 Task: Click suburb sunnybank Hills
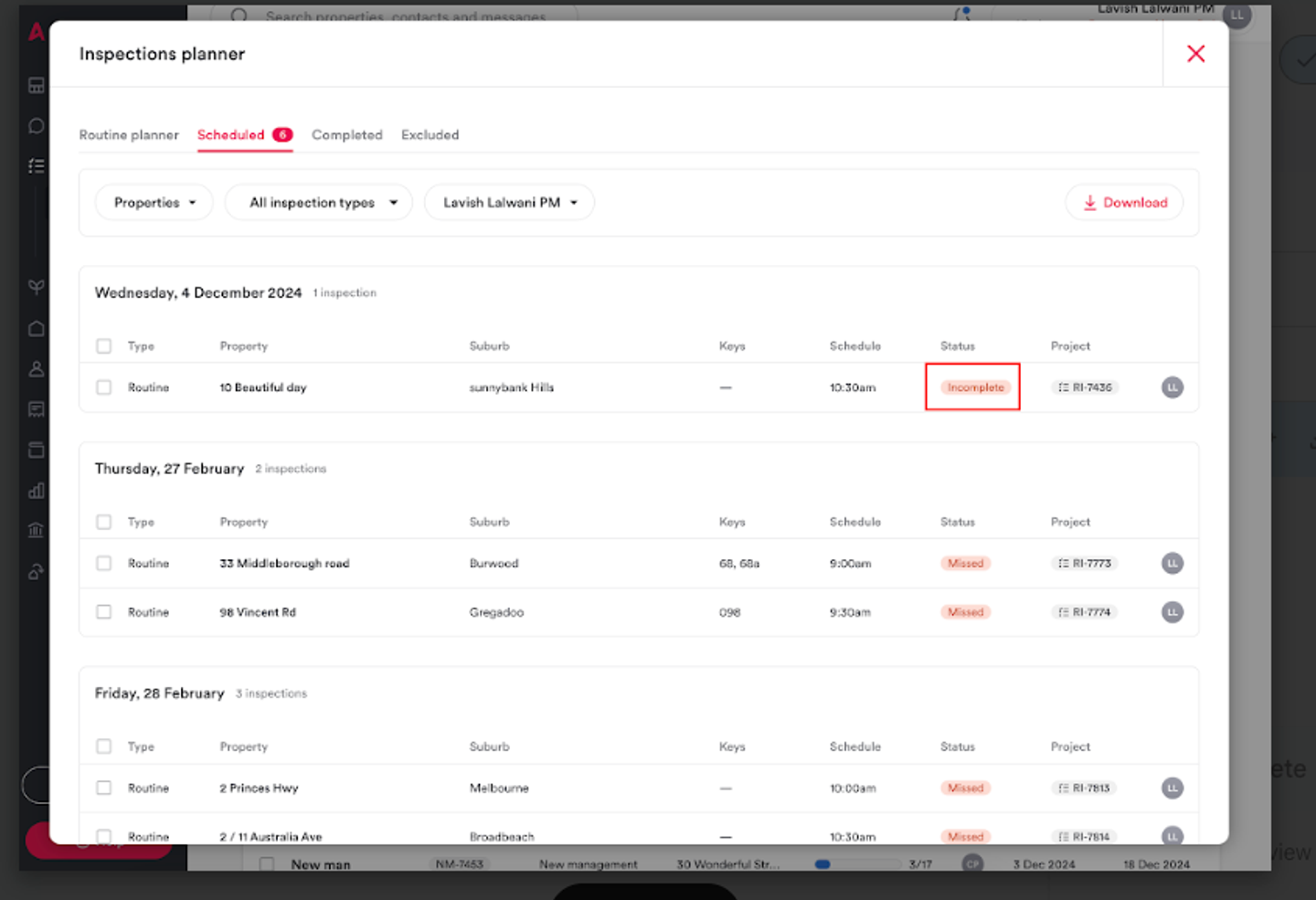512,387
